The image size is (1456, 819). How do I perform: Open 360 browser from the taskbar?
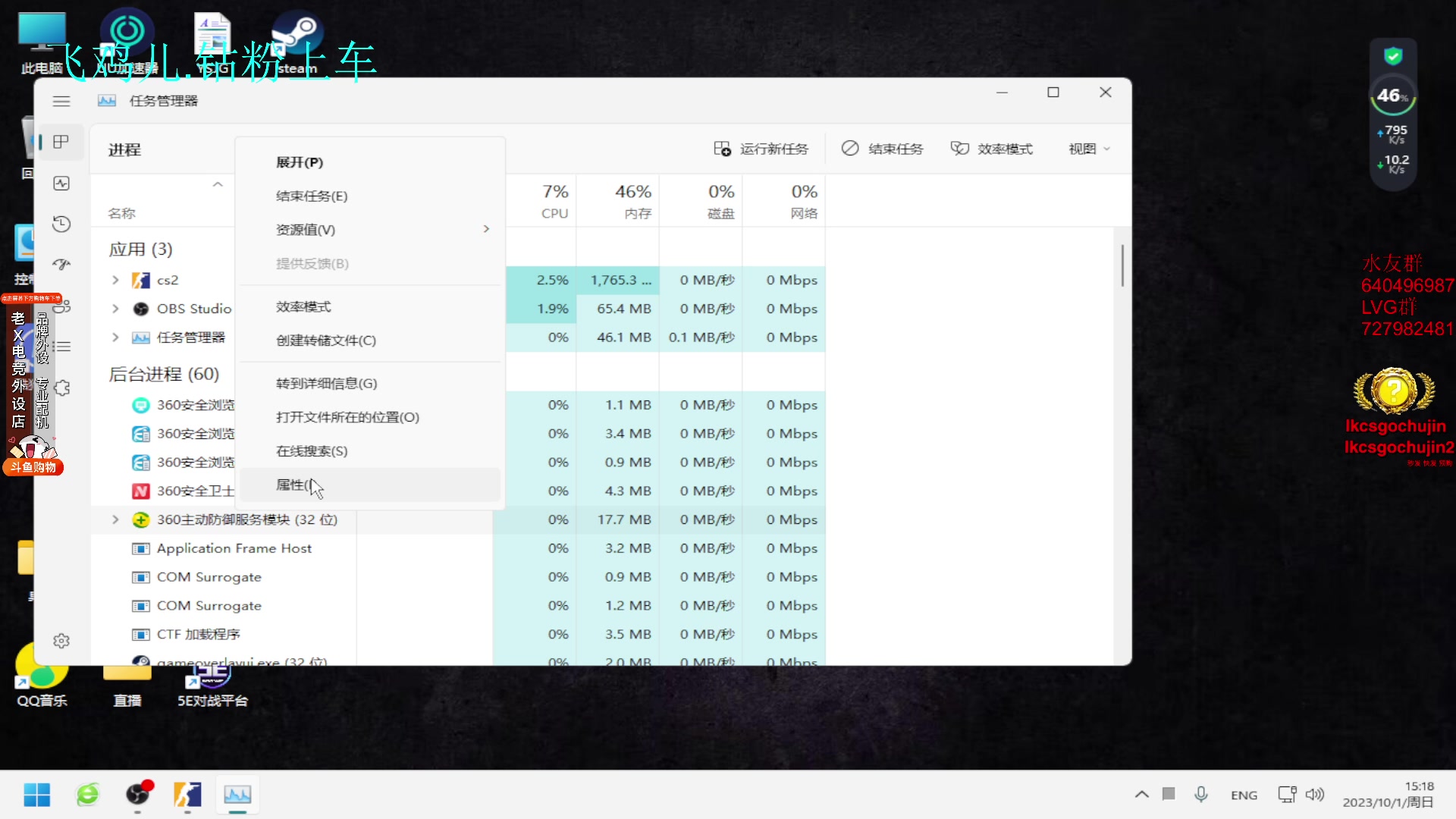[88, 795]
